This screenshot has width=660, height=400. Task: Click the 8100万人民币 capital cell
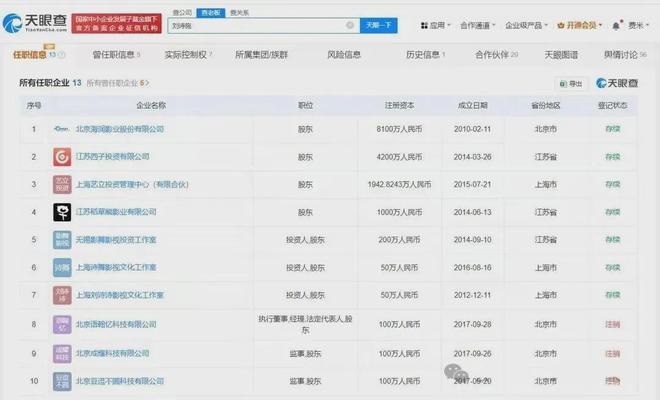399,129
